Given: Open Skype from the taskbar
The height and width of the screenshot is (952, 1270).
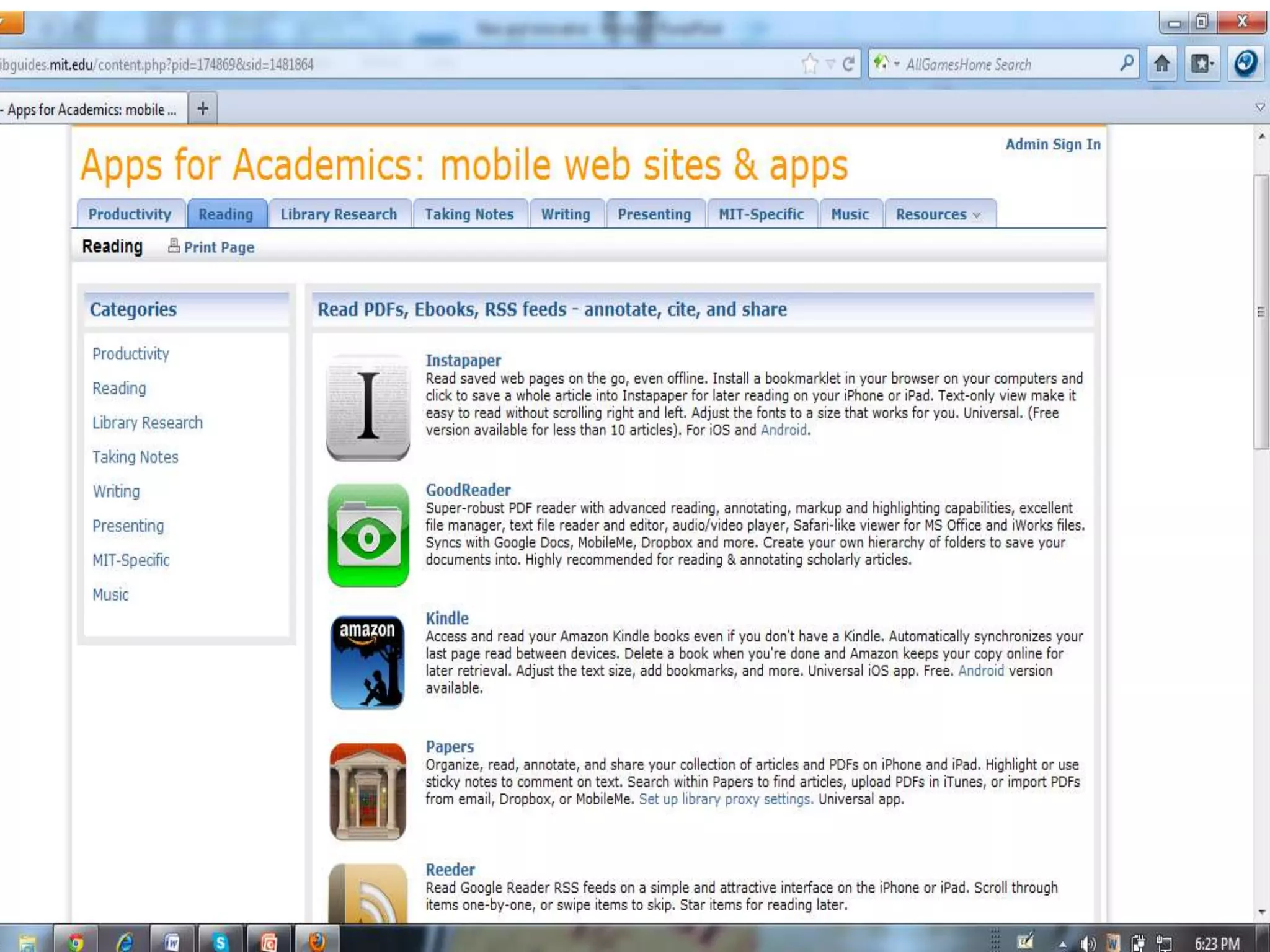Looking at the screenshot, I should (x=220, y=942).
